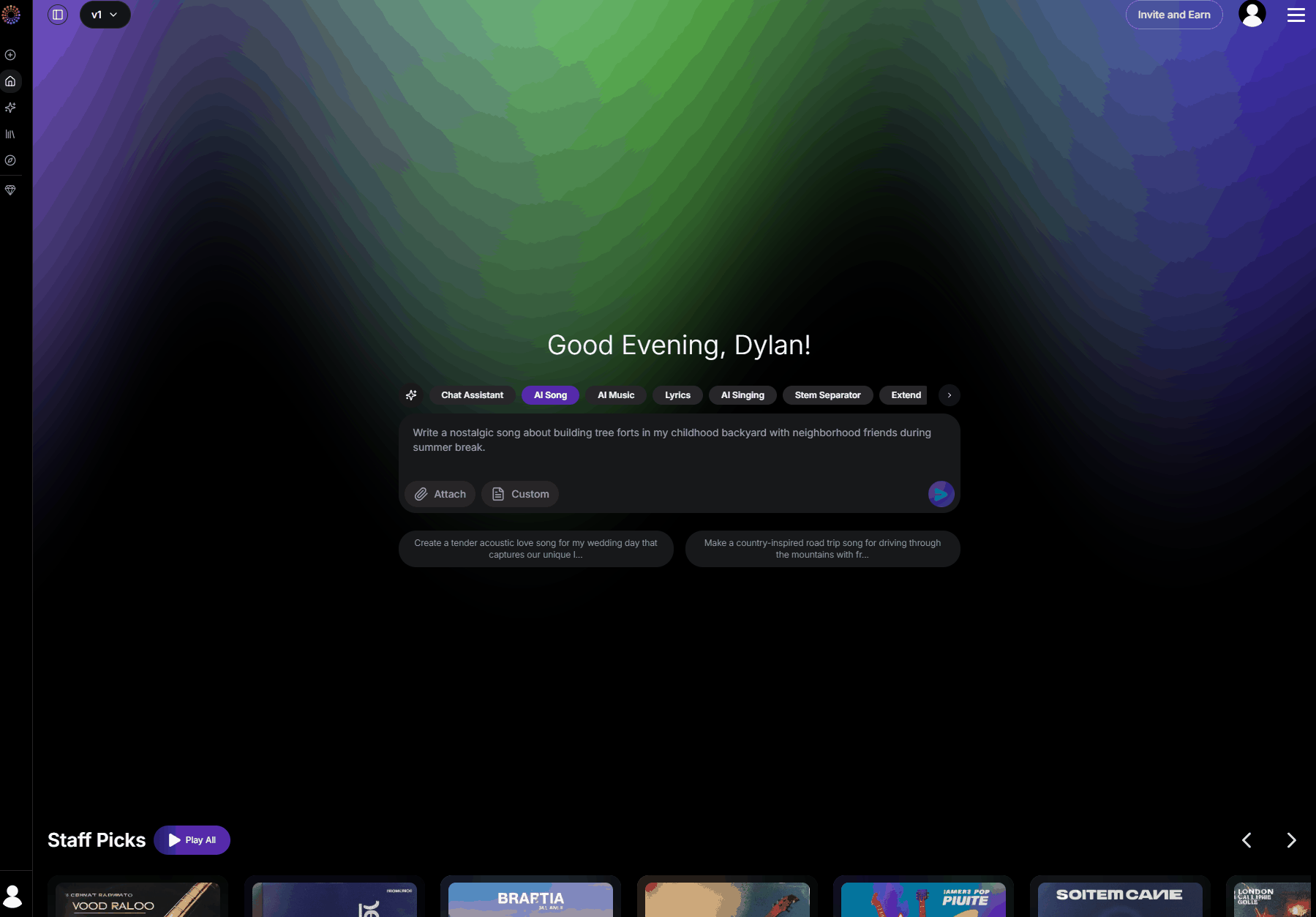Viewport: 1316px width, 917px height.
Task: Switch to AI Music mode
Action: pyautogui.click(x=615, y=395)
